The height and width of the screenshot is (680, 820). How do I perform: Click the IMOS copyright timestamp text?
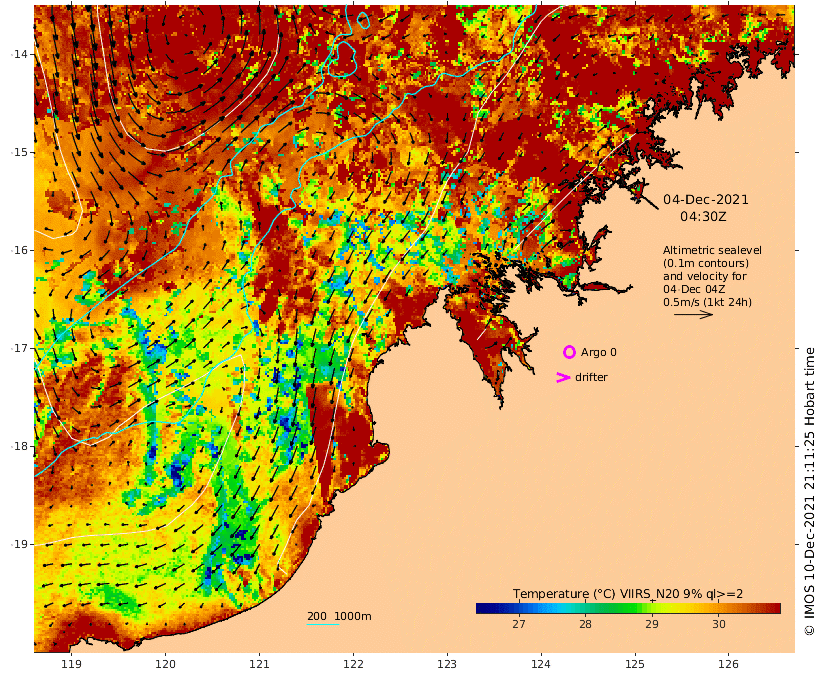(809, 491)
